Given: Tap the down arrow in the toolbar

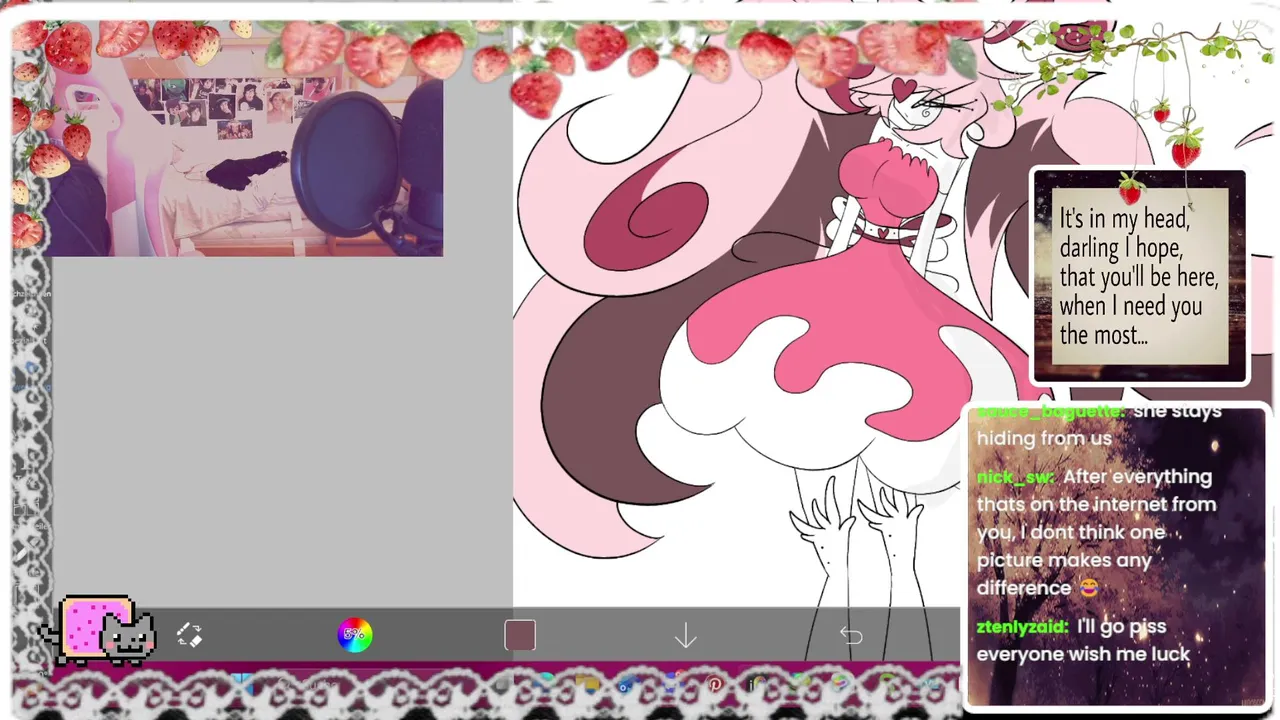Looking at the screenshot, I should tap(685, 636).
